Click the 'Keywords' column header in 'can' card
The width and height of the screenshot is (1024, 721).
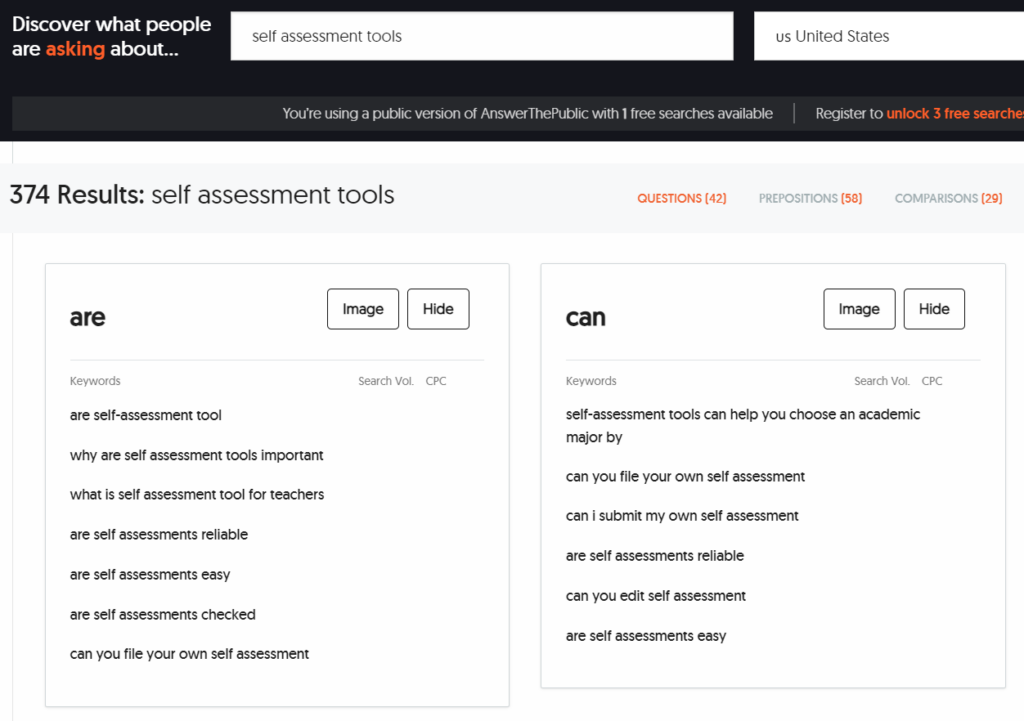[x=591, y=381]
